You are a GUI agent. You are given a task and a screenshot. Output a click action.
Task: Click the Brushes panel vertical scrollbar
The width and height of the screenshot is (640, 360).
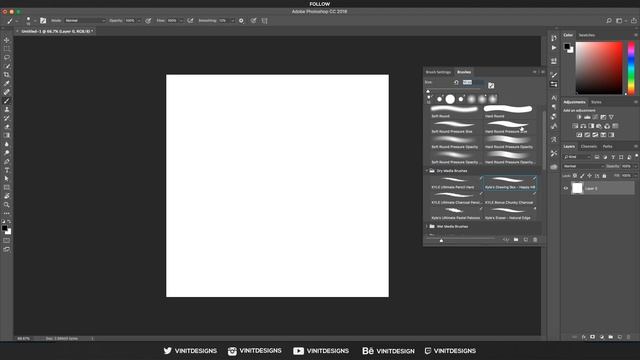(x=544, y=141)
